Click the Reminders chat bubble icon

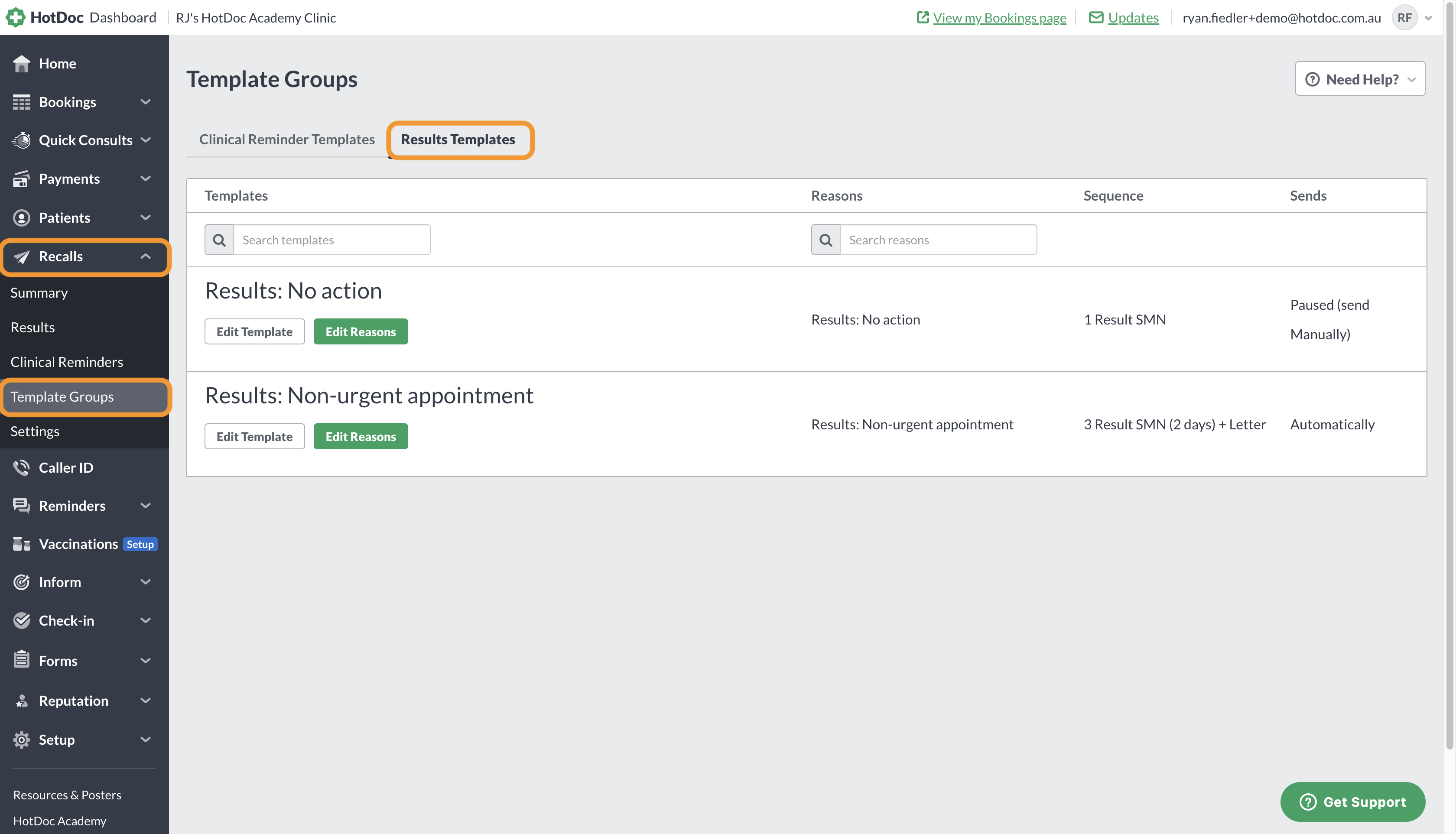21,506
